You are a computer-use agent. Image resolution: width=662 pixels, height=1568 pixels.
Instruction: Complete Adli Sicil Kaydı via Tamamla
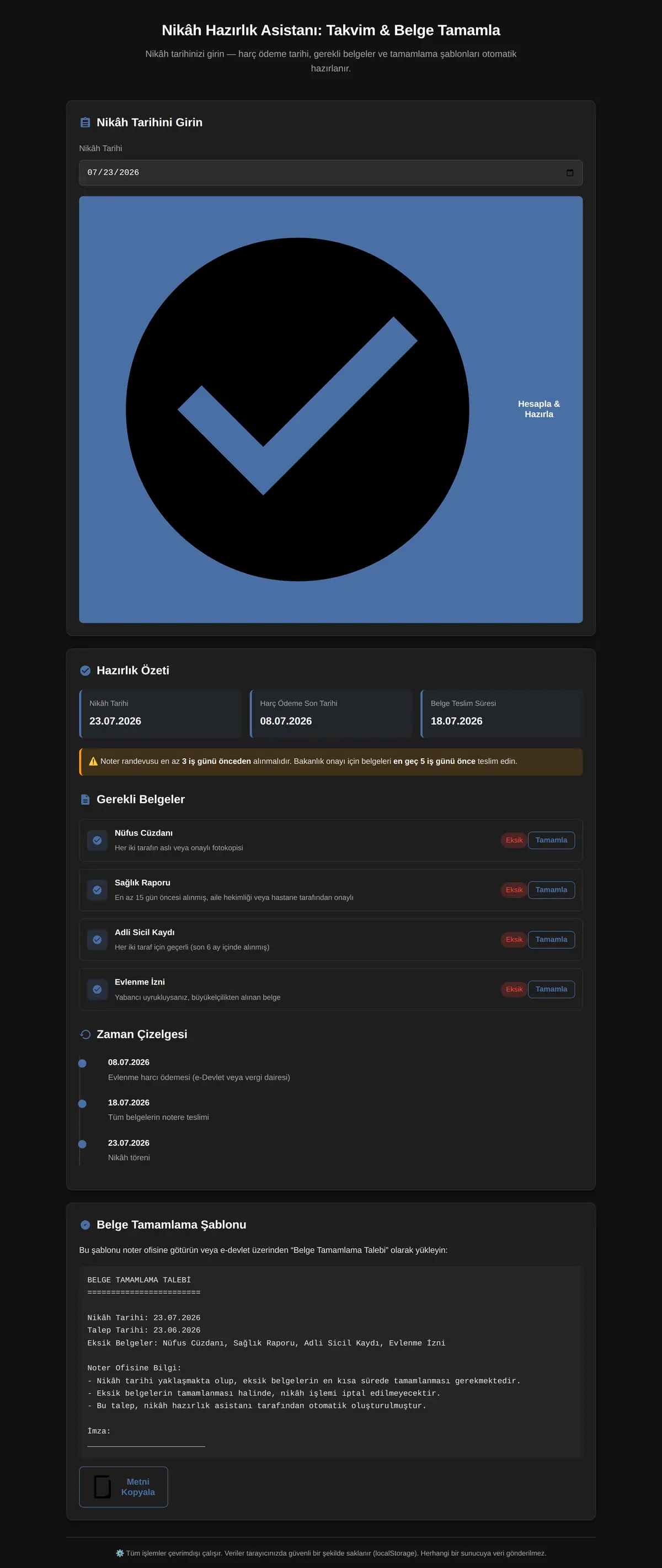pos(551,940)
